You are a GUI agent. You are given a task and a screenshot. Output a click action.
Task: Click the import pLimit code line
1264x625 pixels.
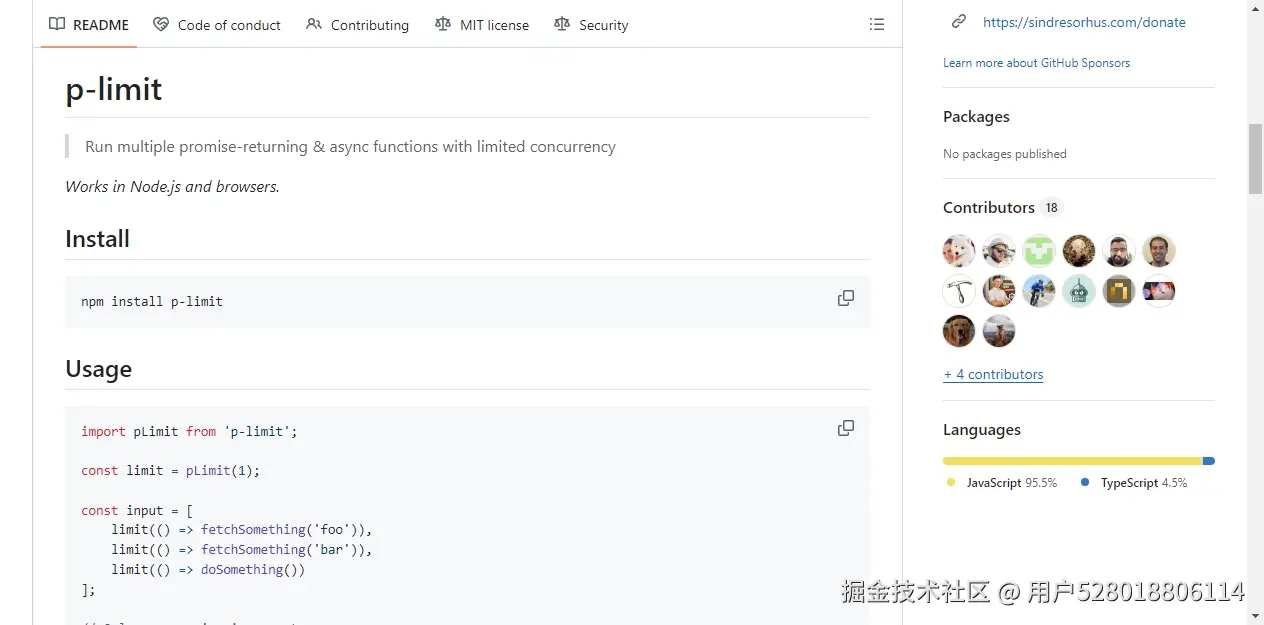[x=189, y=431]
